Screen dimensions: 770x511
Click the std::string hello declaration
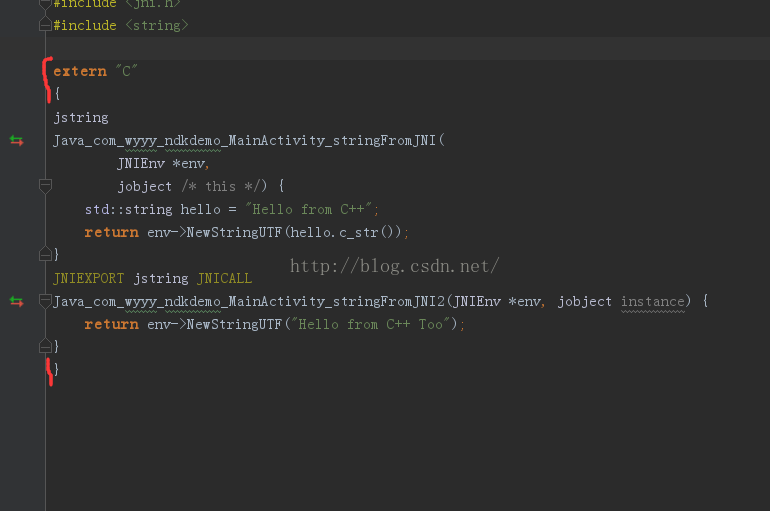click(153, 210)
